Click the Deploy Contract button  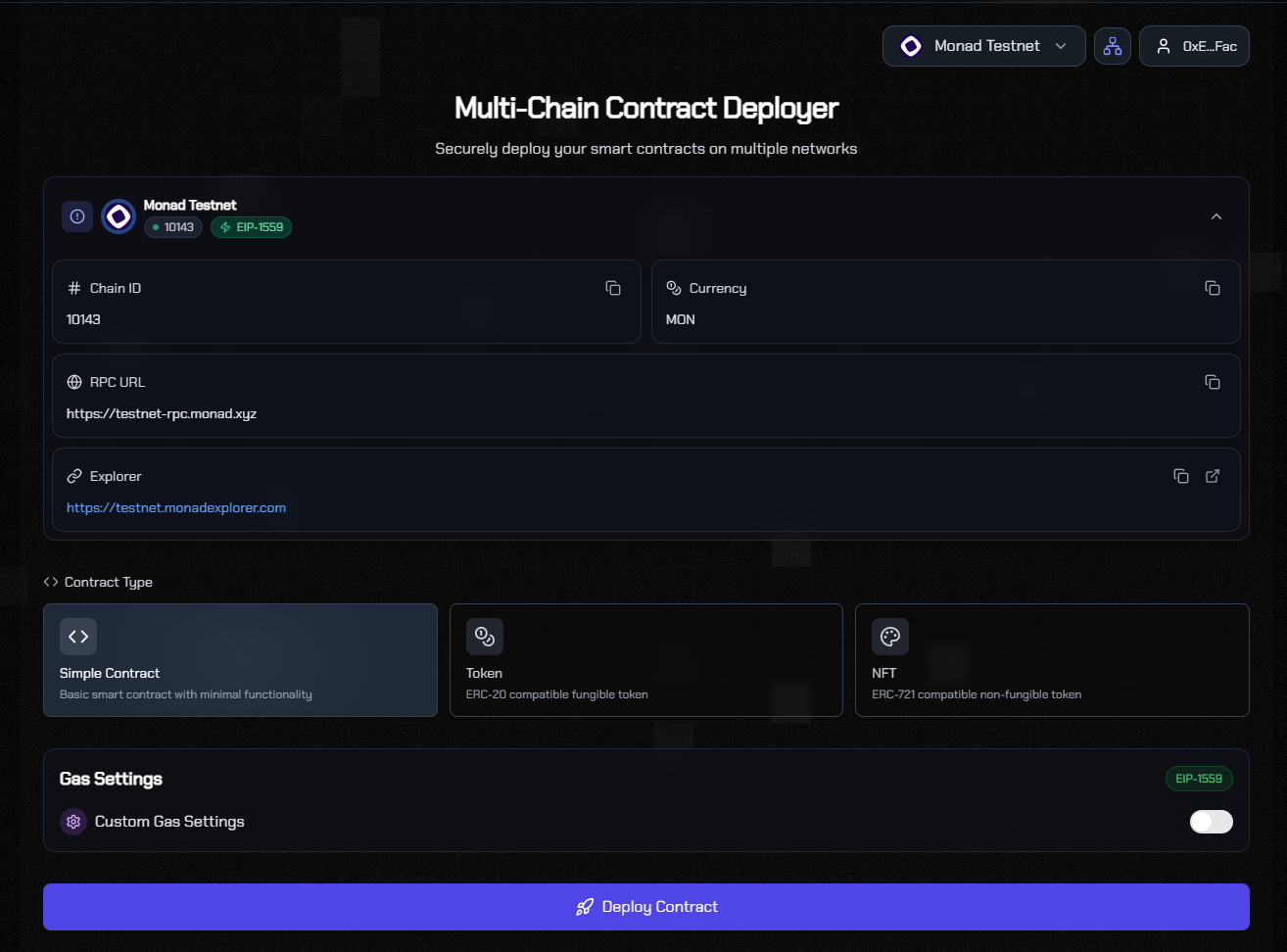coord(646,907)
